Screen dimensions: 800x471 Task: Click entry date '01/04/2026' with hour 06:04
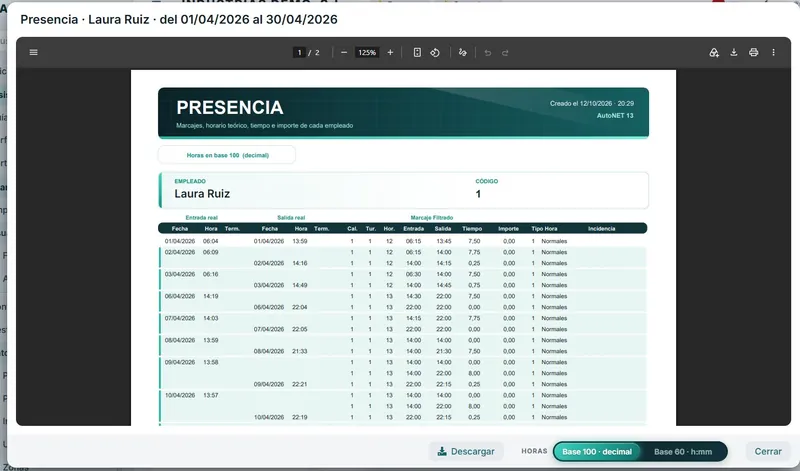(x=180, y=241)
